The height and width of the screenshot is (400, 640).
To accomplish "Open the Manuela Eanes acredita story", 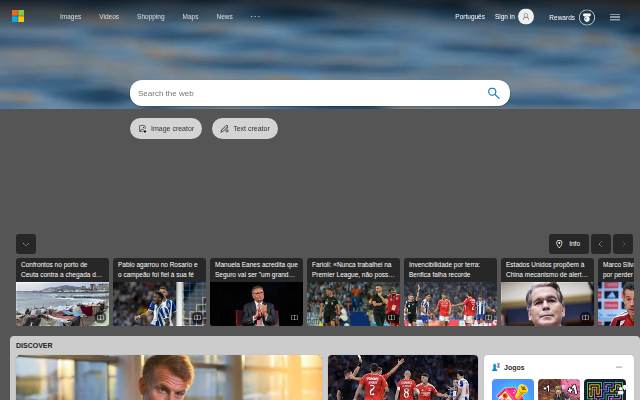I will click(x=256, y=292).
